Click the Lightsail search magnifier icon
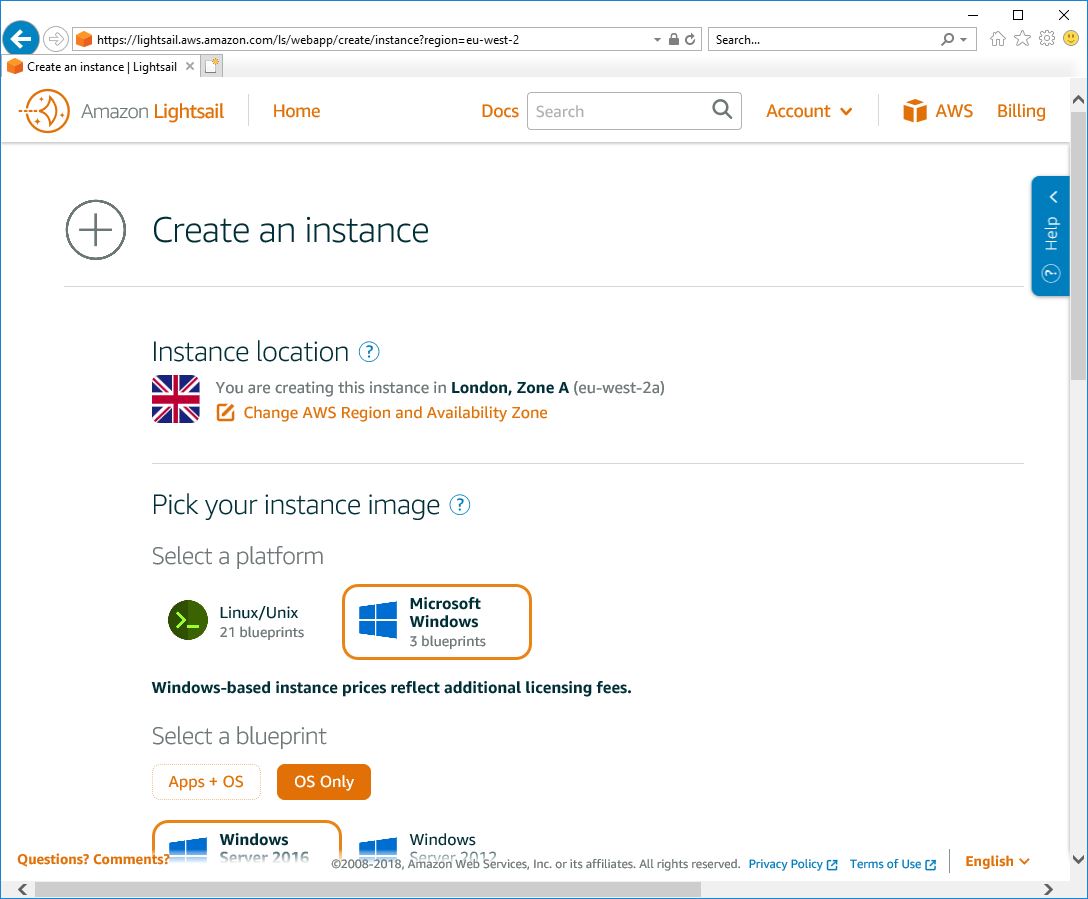 [722, 110]
